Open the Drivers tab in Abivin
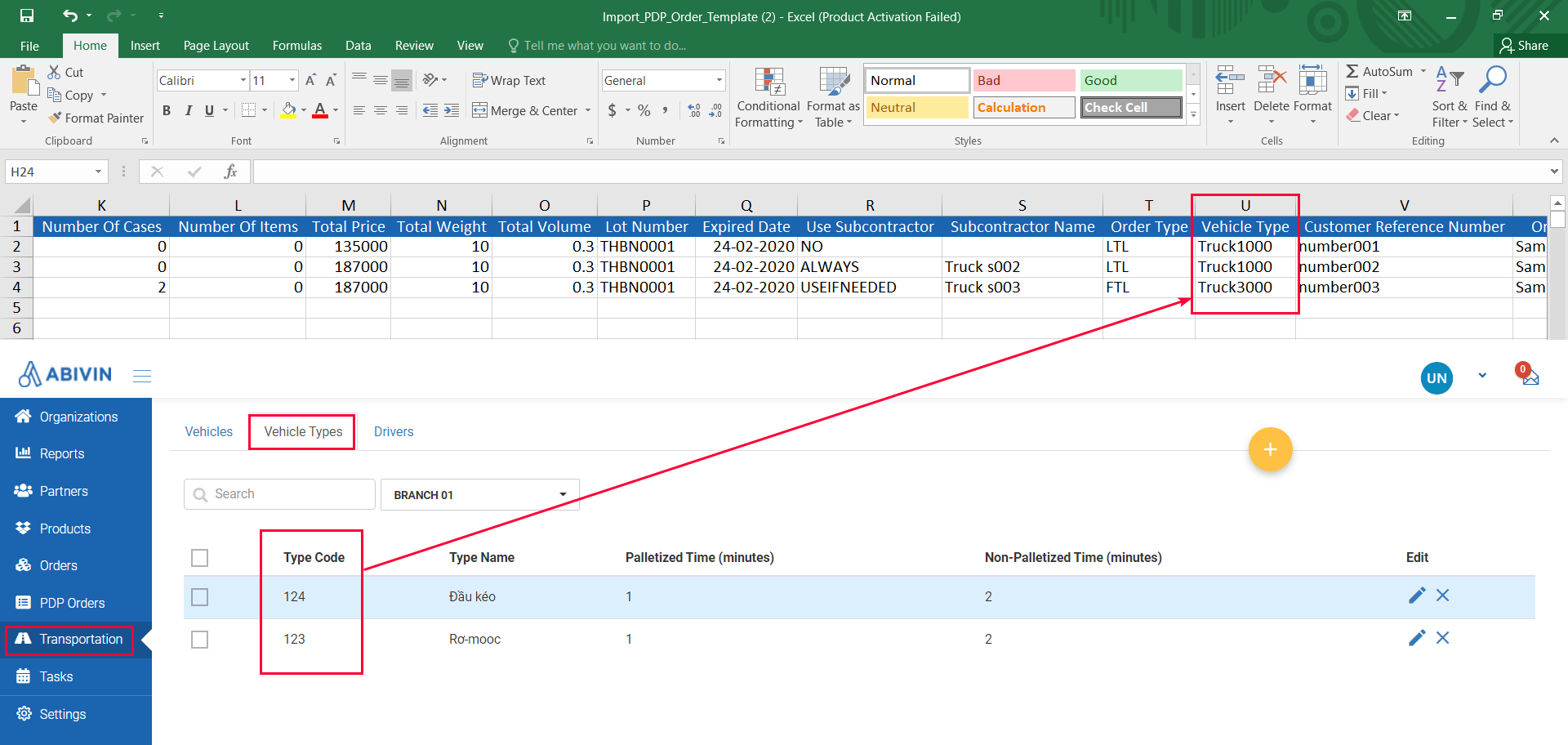The image size is (1568, 745). 394,431
